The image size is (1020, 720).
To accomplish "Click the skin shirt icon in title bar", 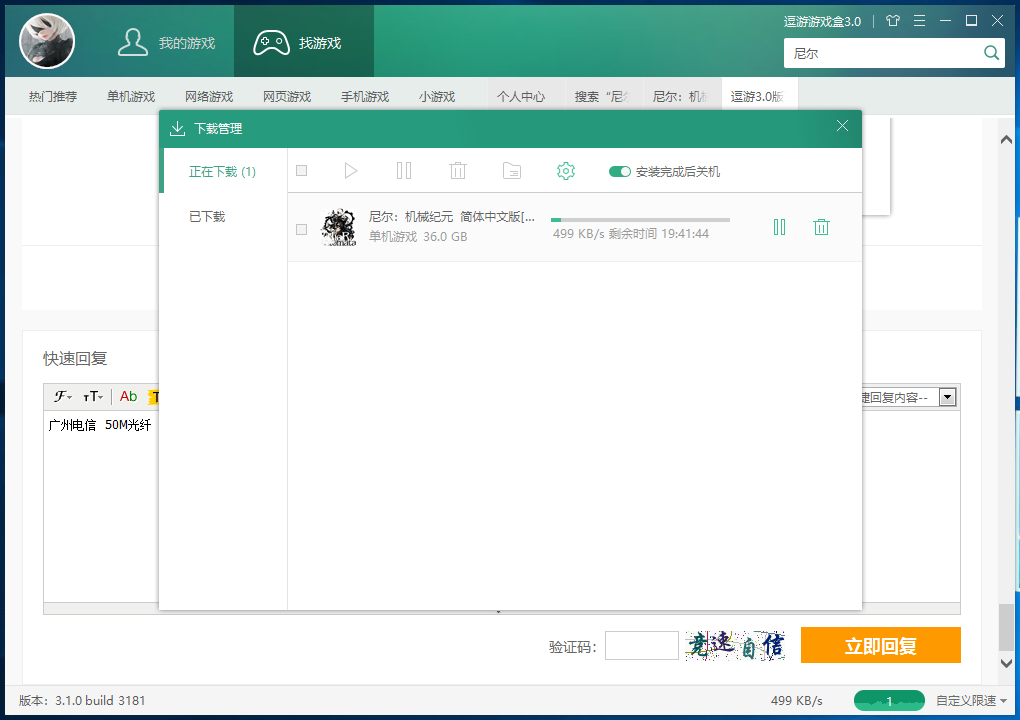I will pos(892,21).
